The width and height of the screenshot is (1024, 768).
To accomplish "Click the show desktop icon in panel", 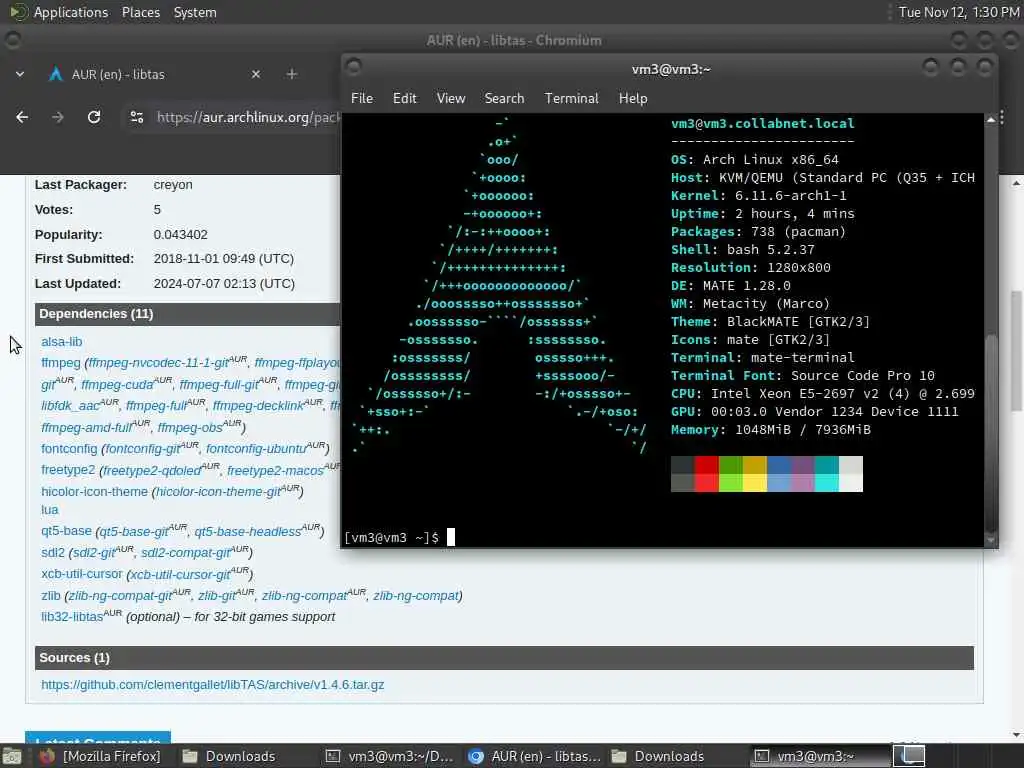I will (12, 756).
